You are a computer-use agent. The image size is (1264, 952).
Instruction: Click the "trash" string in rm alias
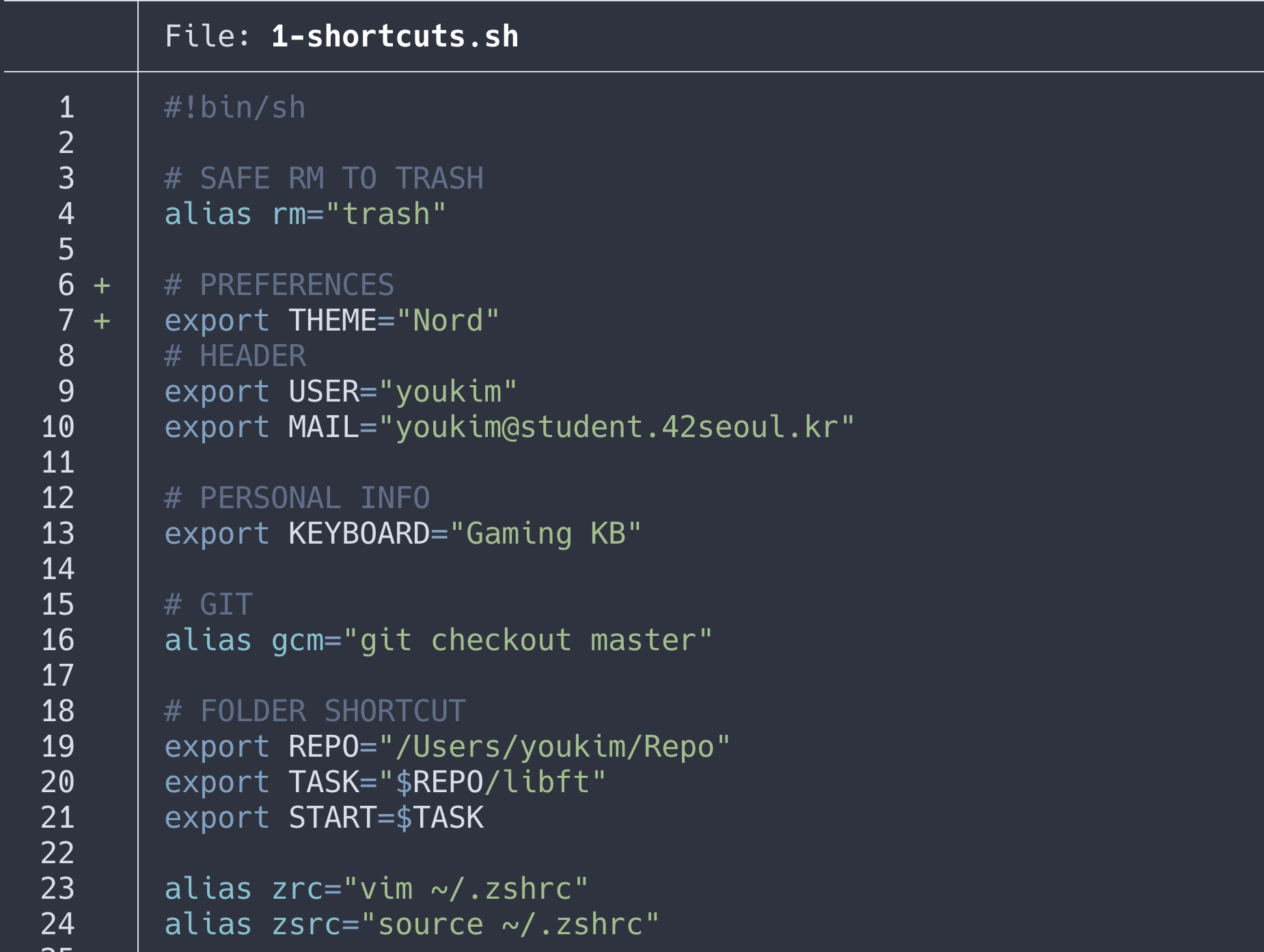pos(386,214)
